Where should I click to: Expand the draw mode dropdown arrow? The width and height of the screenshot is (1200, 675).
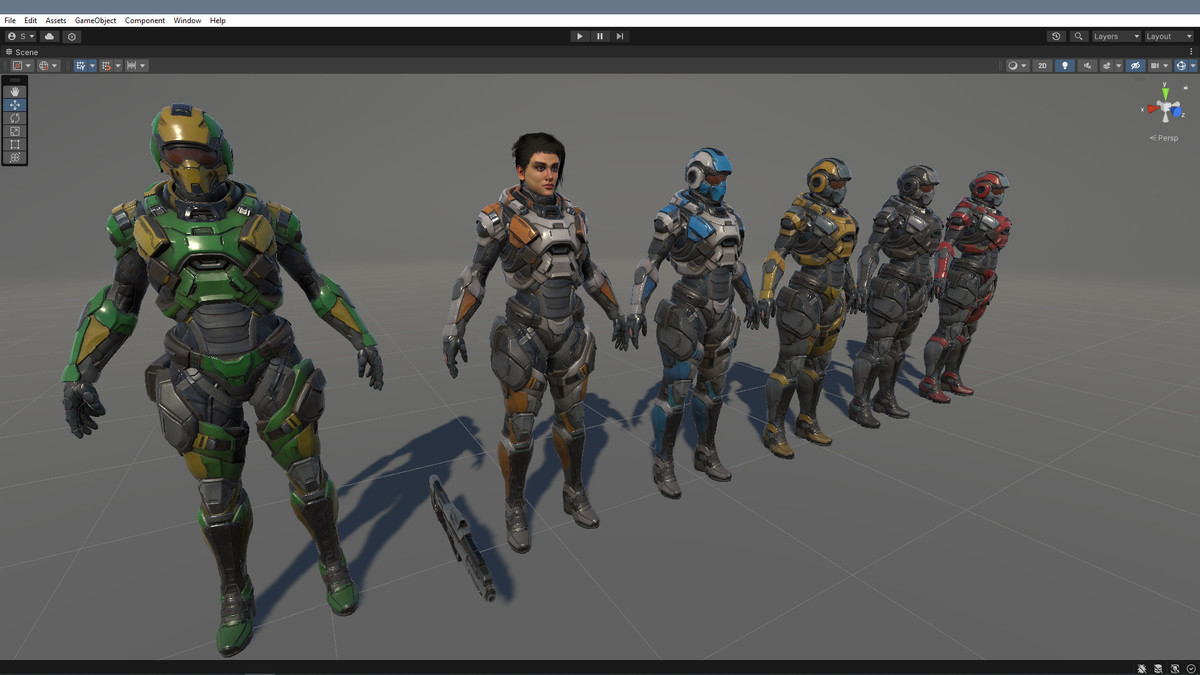pos(1025,66)
